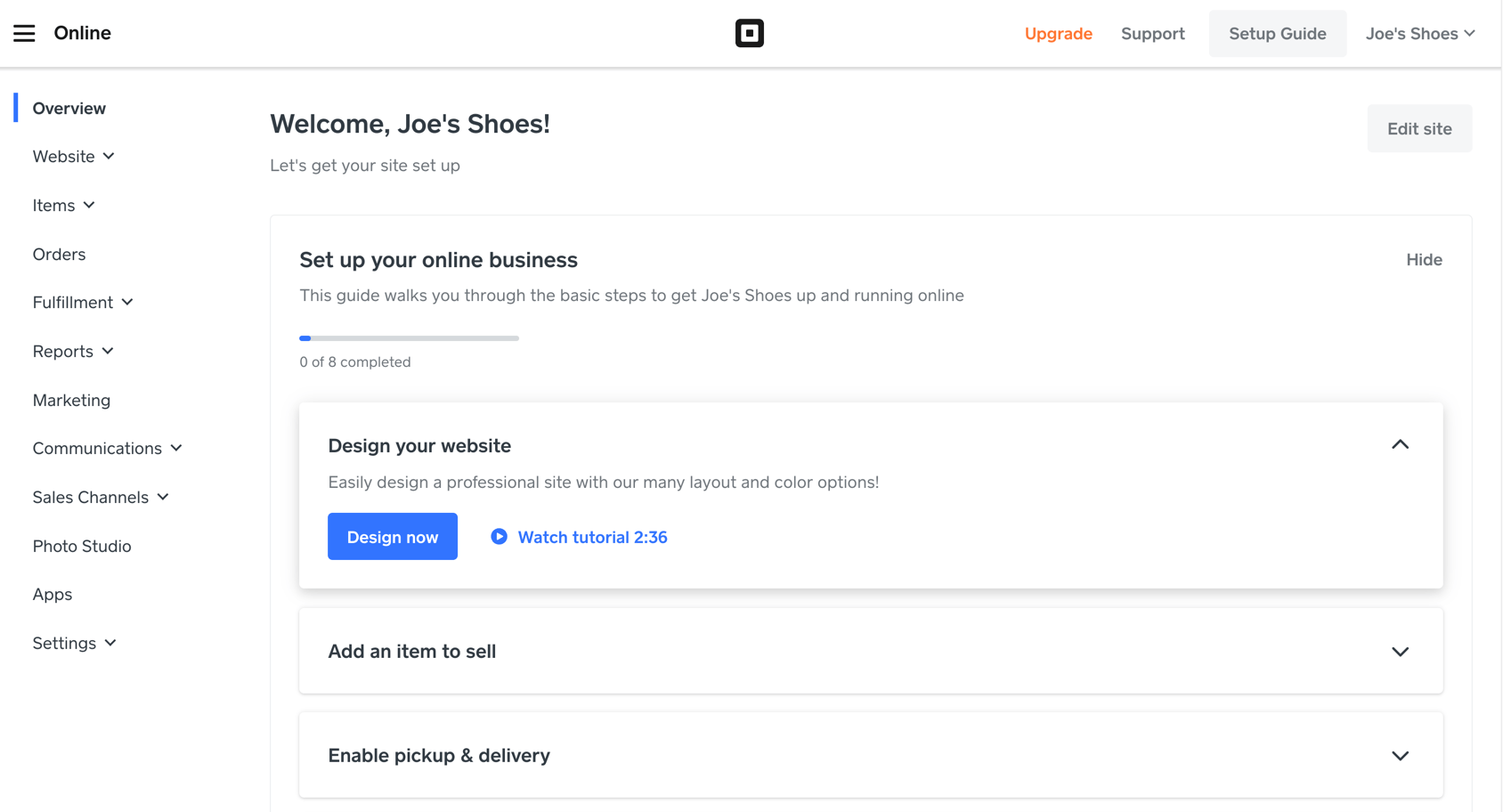Collapse the Design your website section
This screenshot has width=1503, height=812.
pyautogui.click(x=1400, y=445)
